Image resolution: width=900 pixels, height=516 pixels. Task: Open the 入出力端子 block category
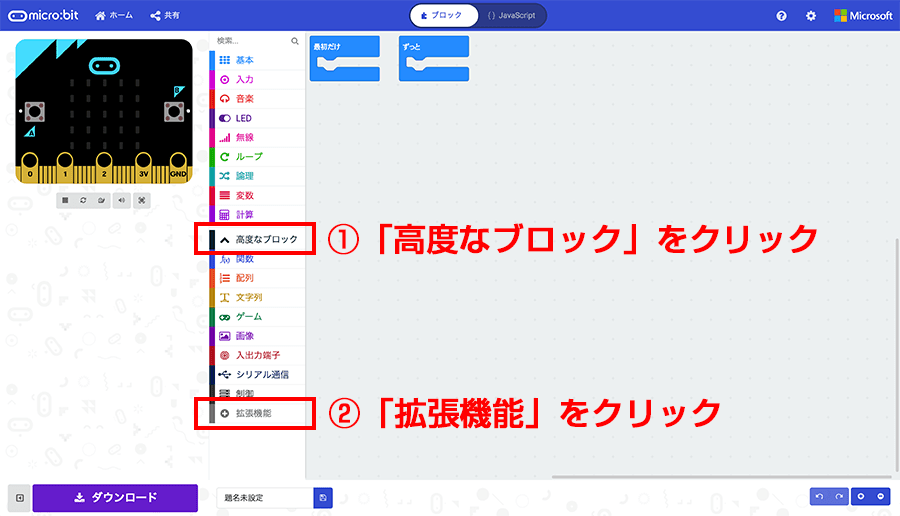click(x=257, y=355)
